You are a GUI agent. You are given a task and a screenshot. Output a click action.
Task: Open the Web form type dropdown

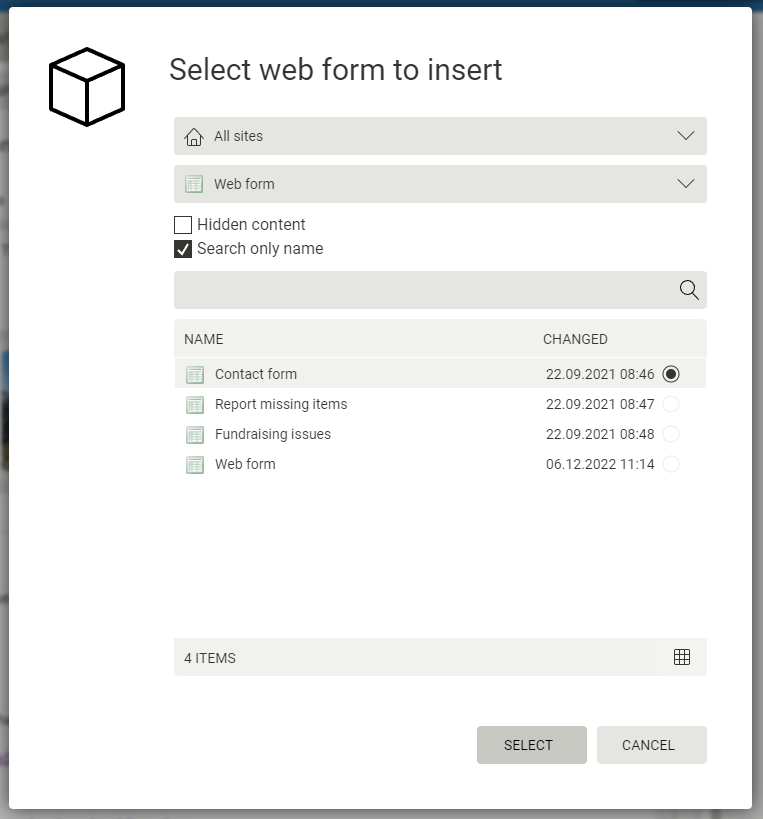pos(686,184)
